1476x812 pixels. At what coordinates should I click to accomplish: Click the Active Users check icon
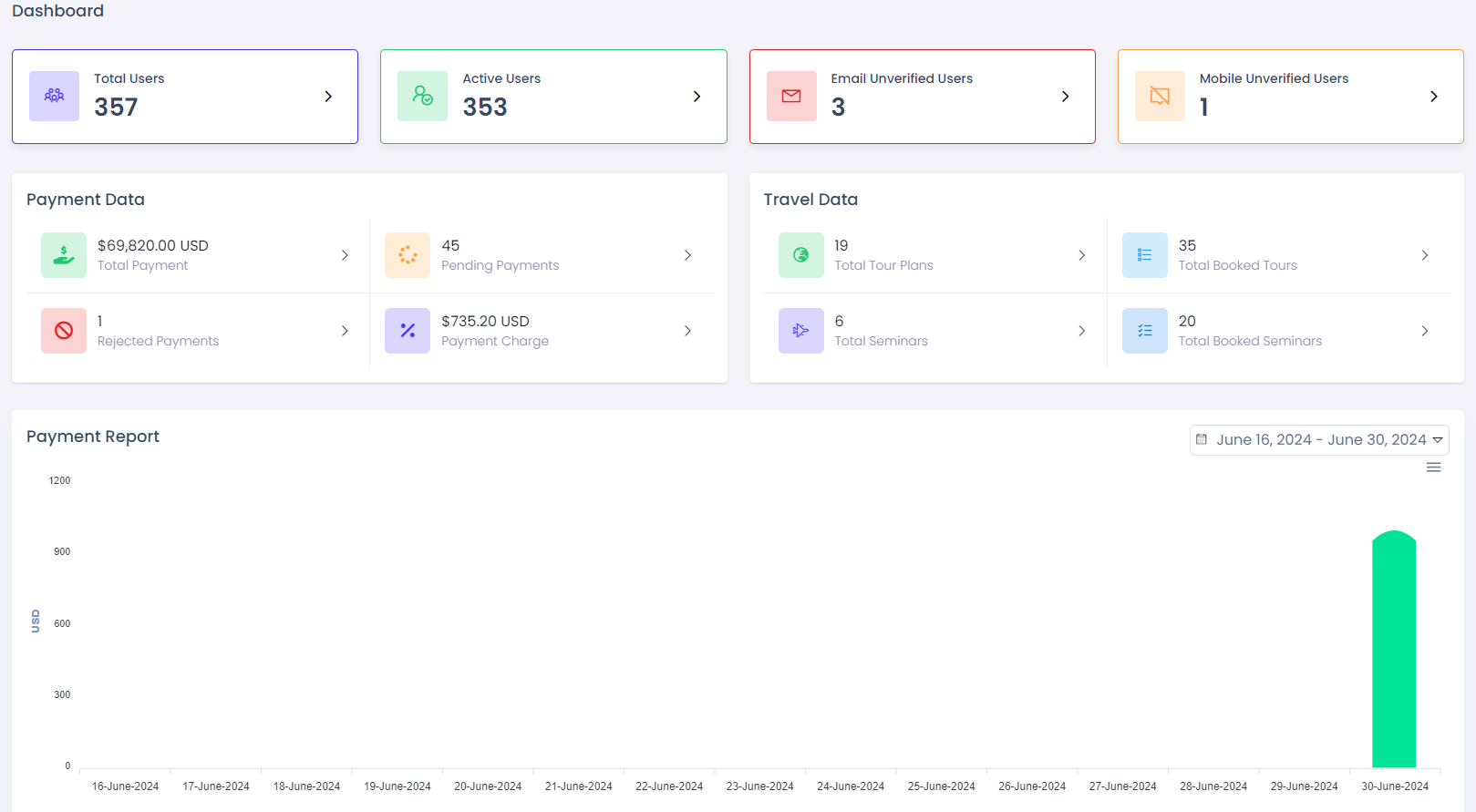[423, 96]
